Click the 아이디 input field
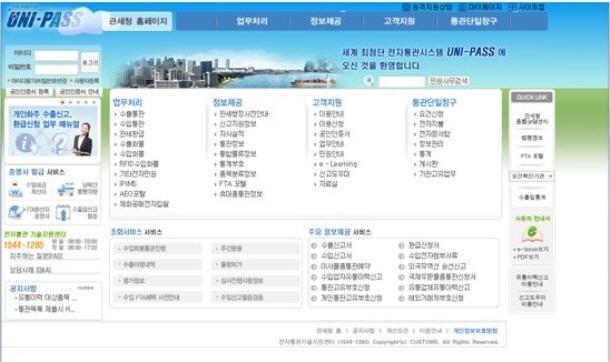This screenshot has height=362, width=610. [56, 55]
